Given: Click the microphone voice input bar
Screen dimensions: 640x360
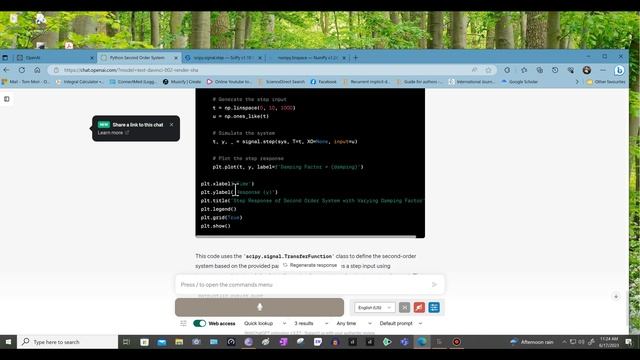Looking at the screenshot, I should pyautogui.click(x=259, y=307).
